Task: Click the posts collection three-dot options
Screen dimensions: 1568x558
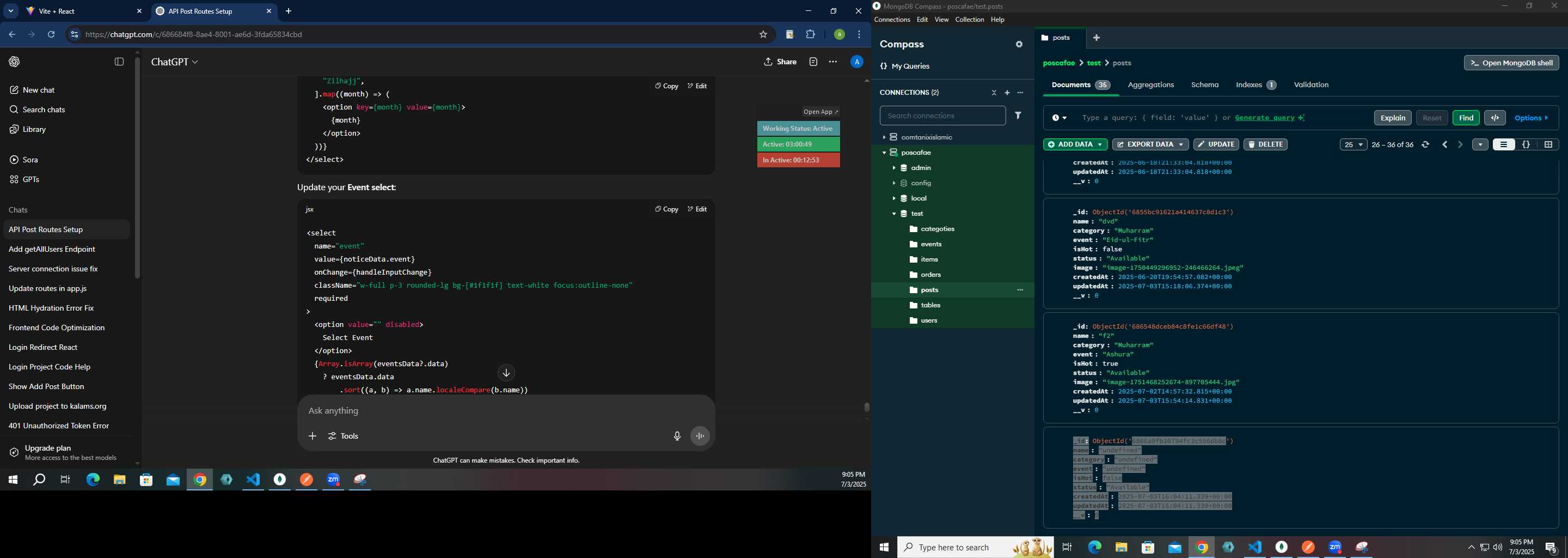Action: [1020, 290]
